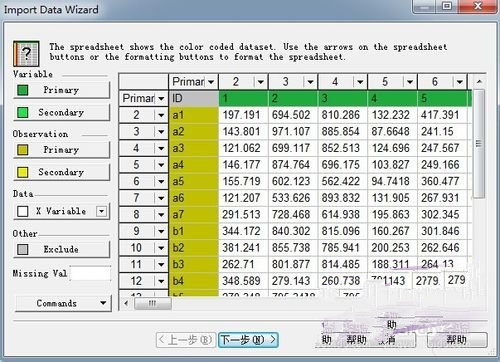This screenshot has width=500, height=362.
Task: Click the maximize button in title bar
Action: click(447, 6)
